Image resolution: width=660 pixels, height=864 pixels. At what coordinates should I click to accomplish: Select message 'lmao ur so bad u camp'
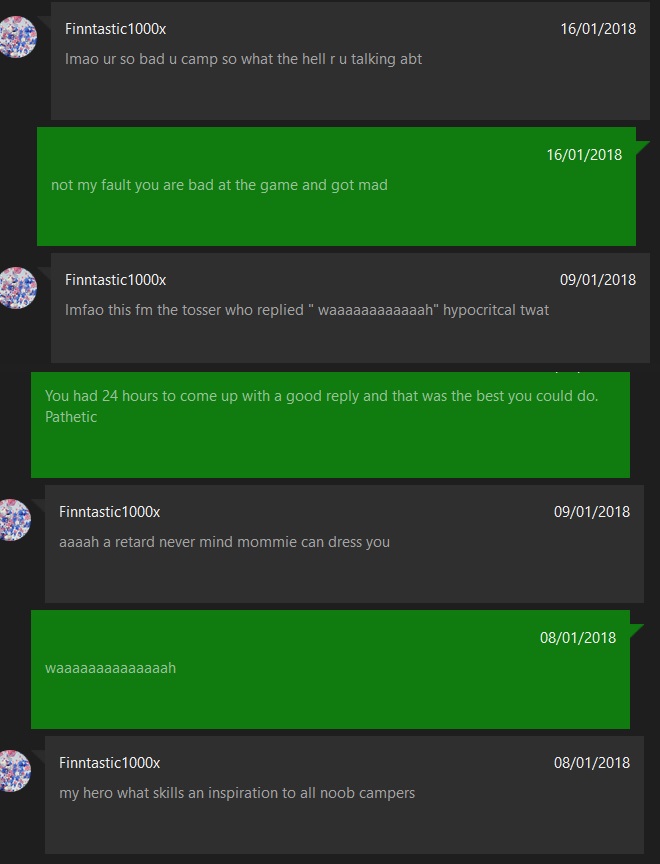click(243, 59)
